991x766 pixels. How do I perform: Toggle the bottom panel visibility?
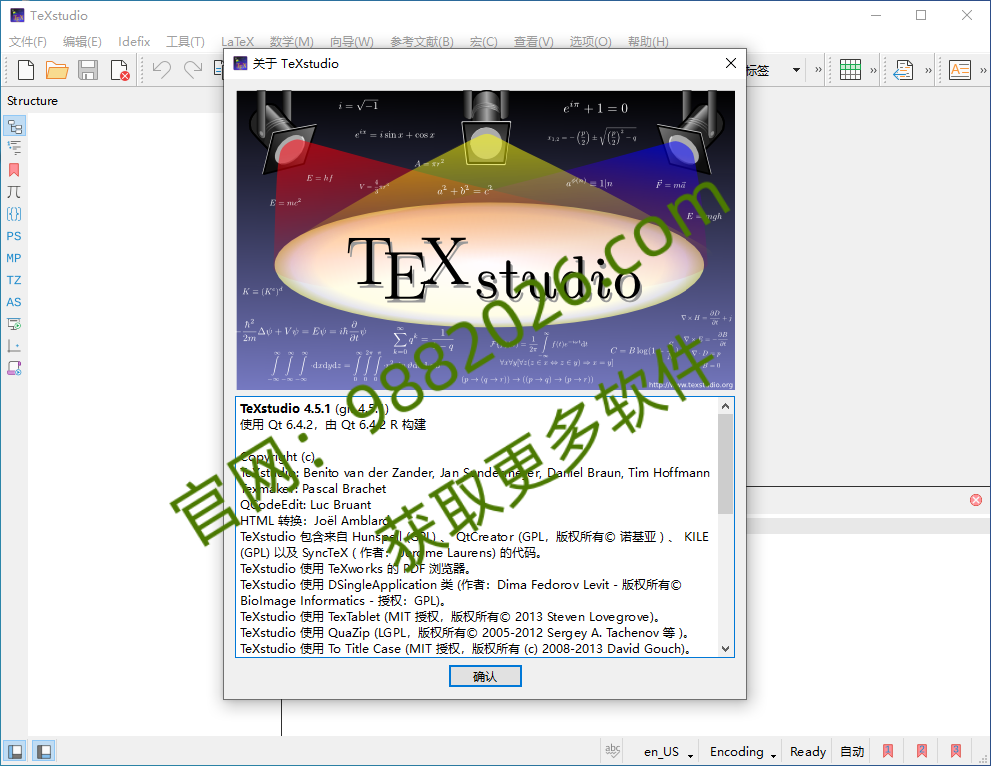pos(44,751)
